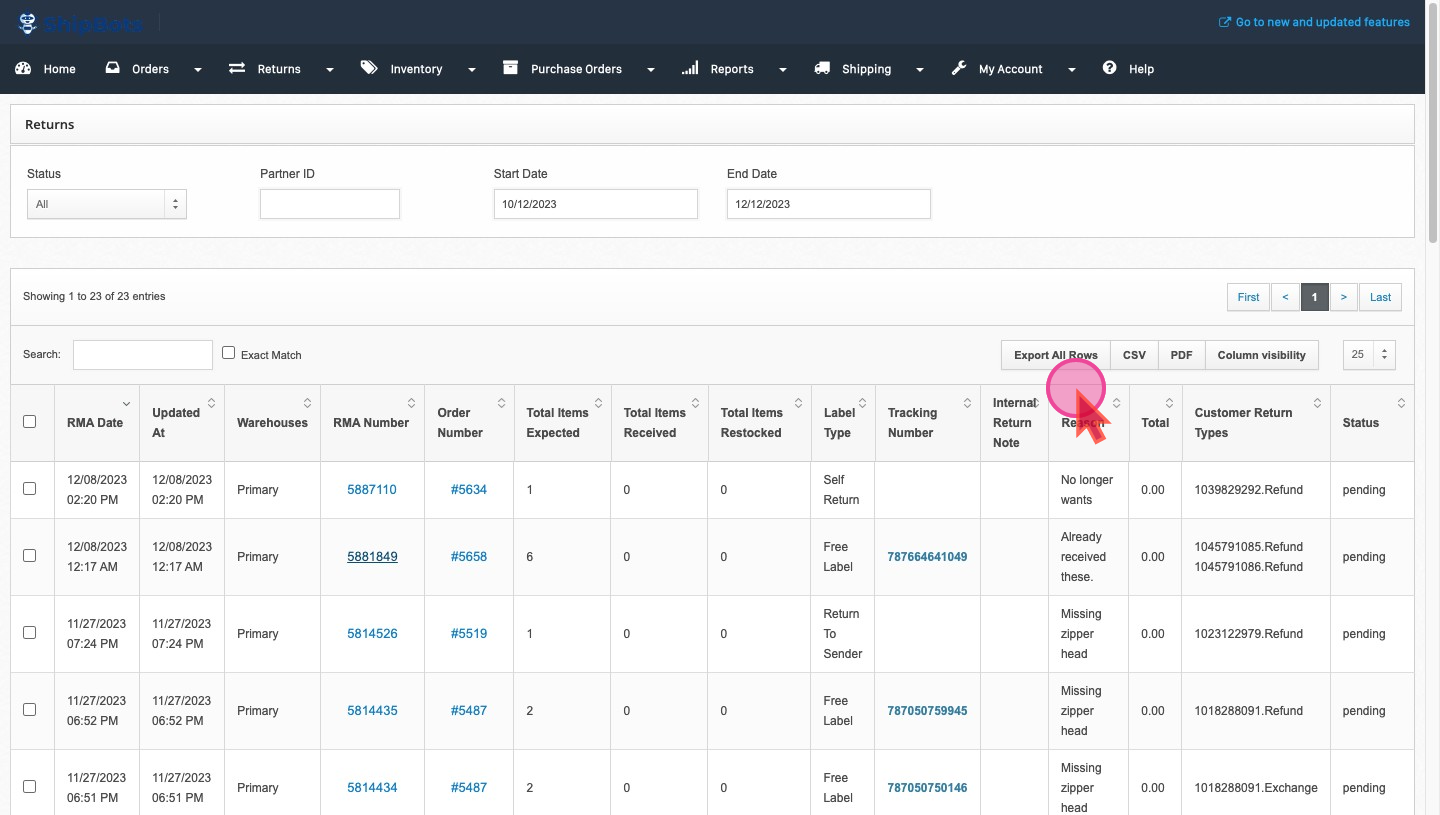This screenshot has height=815, width=1440.
Task: Go to previous page with < button
Action: click(x=1285, y=297)
